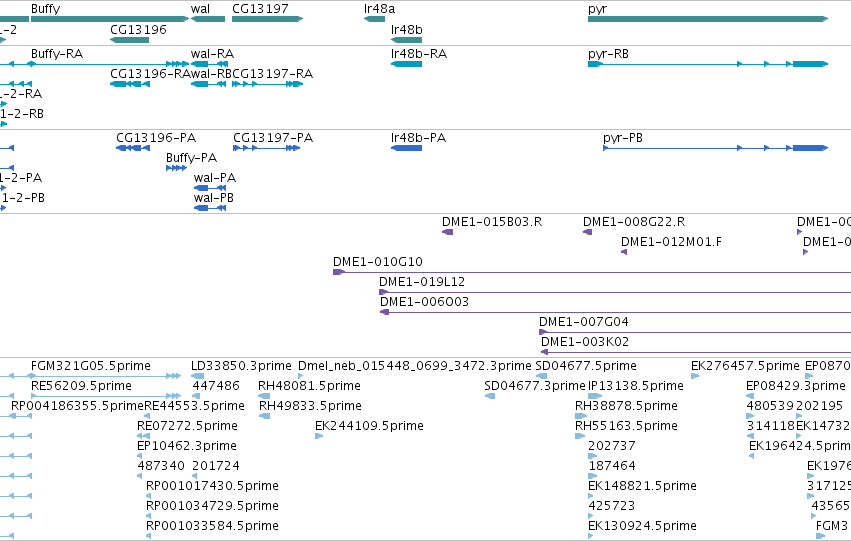Click the wal gene feature label
851x541 pixels.
pyautogui.click(x=200, y=9)
